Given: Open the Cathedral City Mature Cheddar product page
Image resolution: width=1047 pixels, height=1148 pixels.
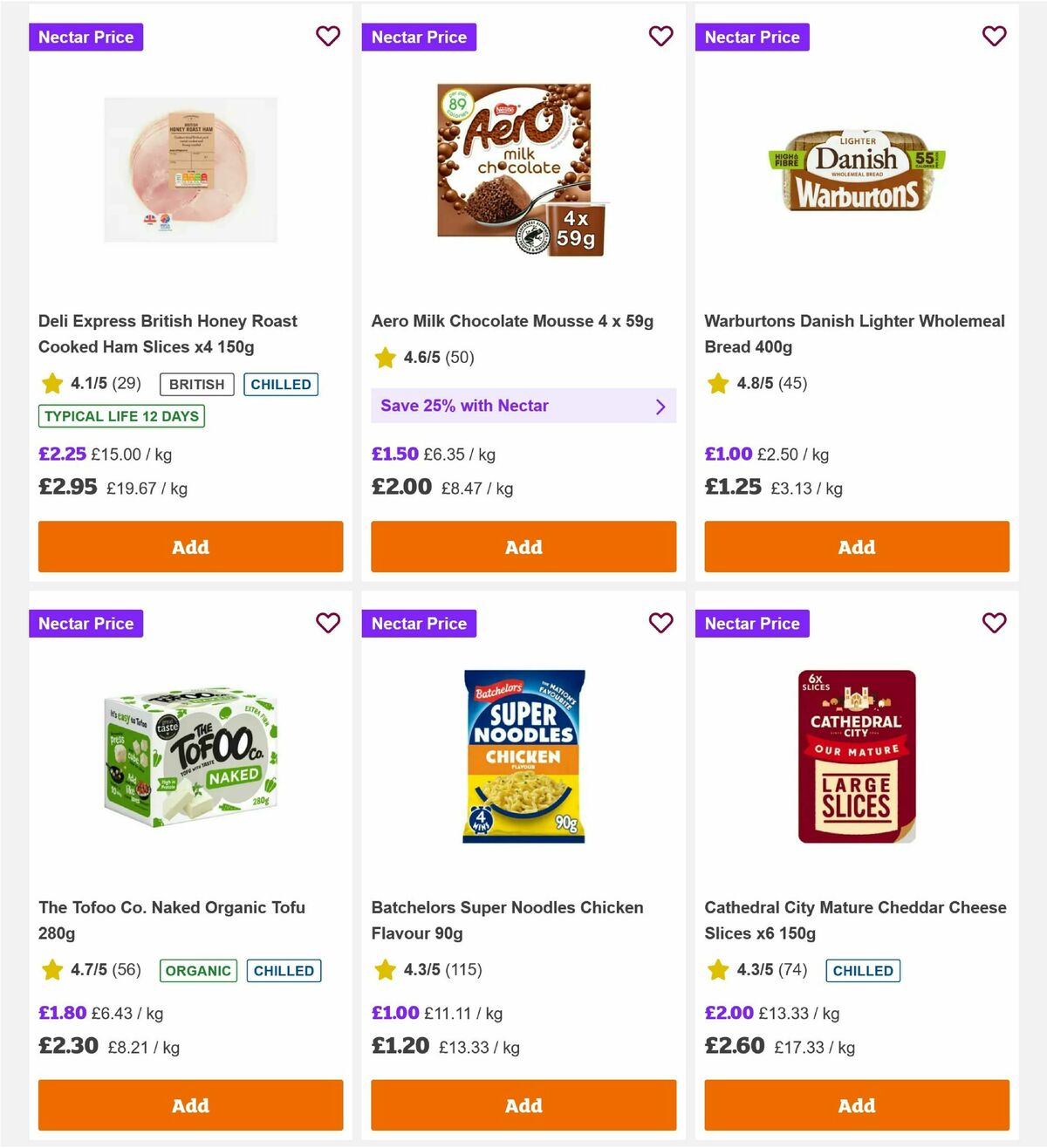Looking at the screenshot, I should pos(855,920).
